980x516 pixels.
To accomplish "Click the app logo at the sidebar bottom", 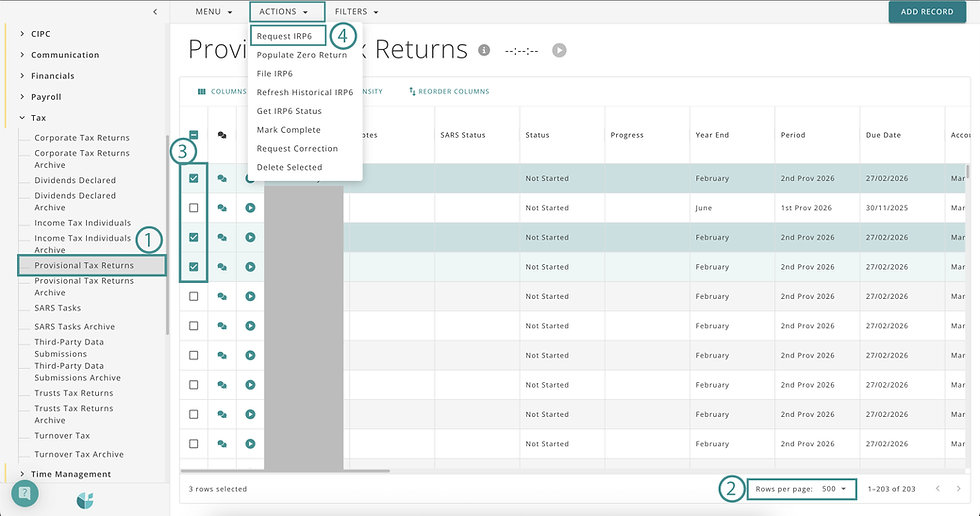I will 85,500.
